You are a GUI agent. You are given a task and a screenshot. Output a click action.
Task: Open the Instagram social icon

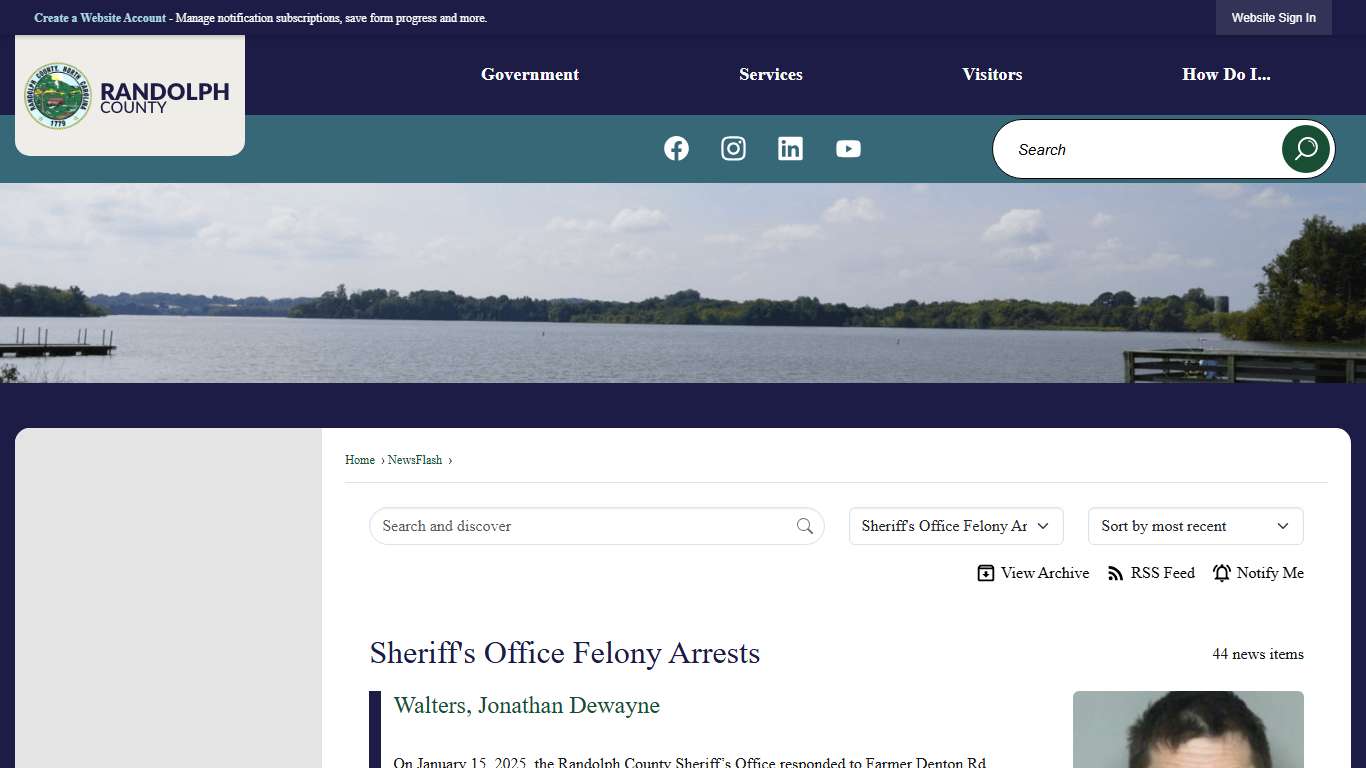tap(733, 149)
